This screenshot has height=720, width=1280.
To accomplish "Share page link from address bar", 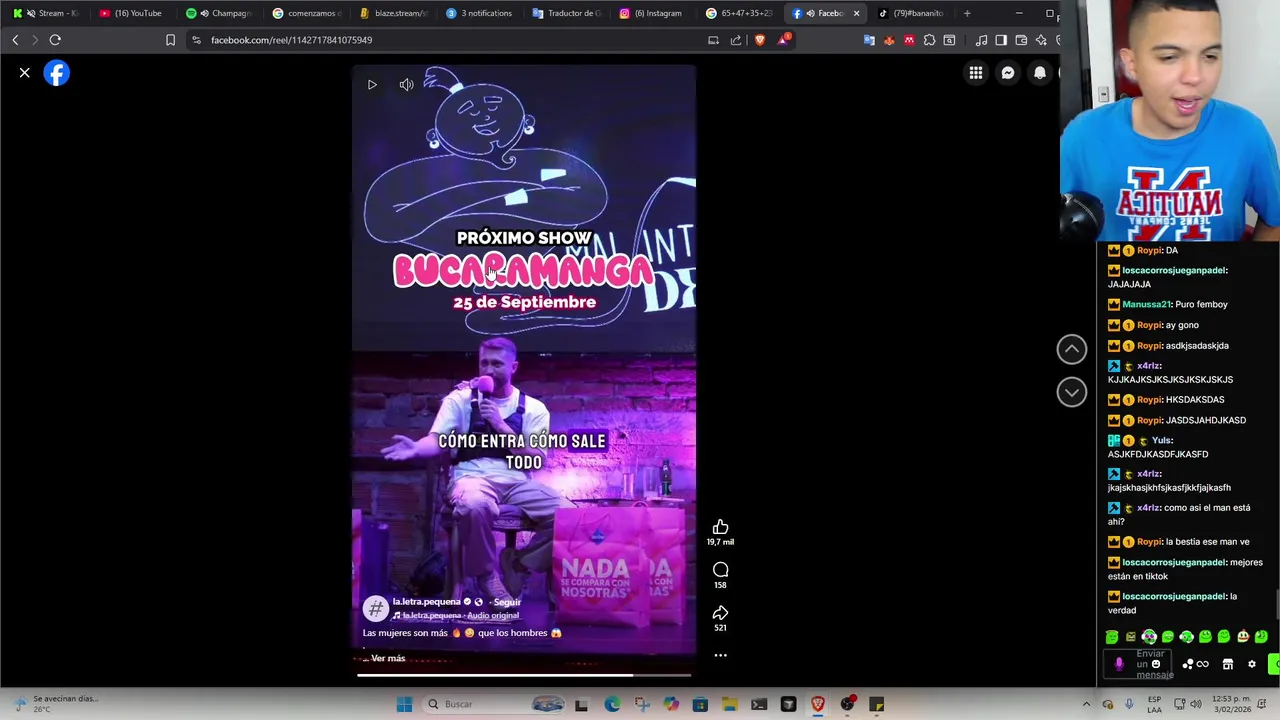I will pyautogui.click(x=736, y=40).
